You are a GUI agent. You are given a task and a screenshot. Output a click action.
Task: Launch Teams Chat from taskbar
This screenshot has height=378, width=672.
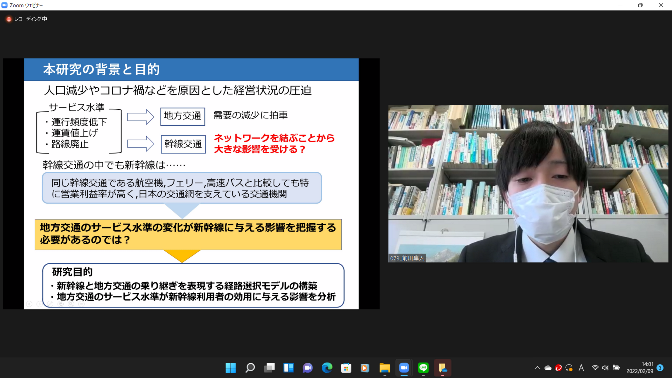[x=308, y=368]
